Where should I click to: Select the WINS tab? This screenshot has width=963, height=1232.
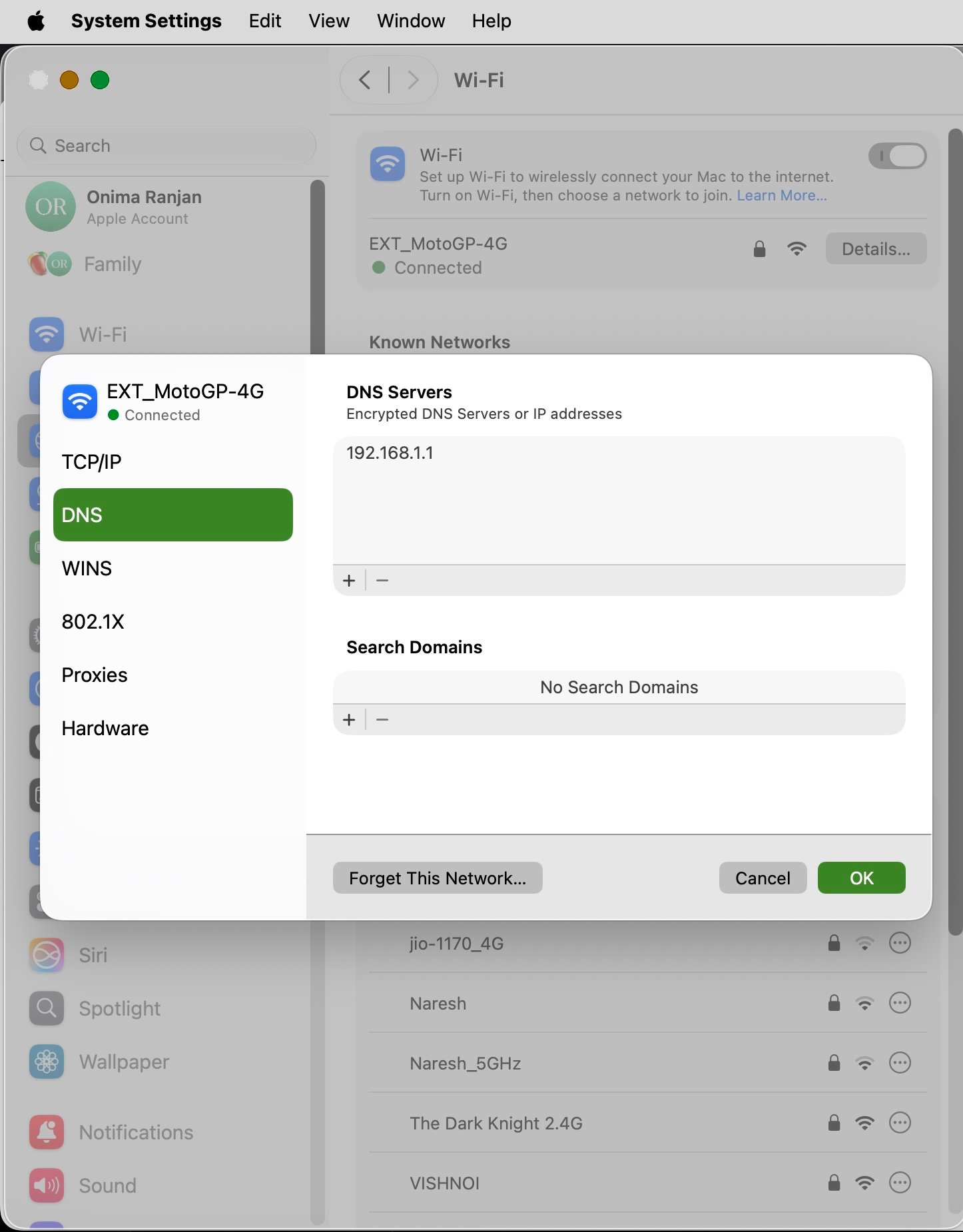[173, 569]
